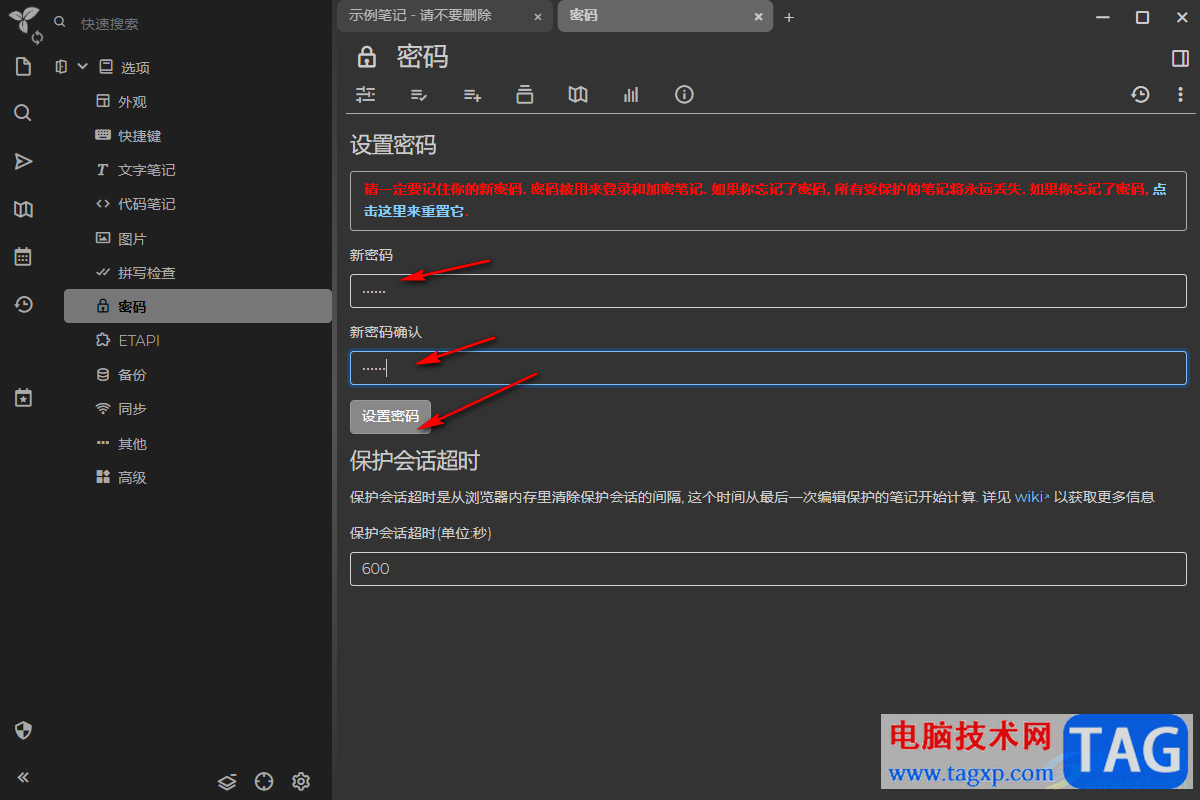The image size is (1200, 800).
Task: Open the wiki link
Action: [1032, 497]
